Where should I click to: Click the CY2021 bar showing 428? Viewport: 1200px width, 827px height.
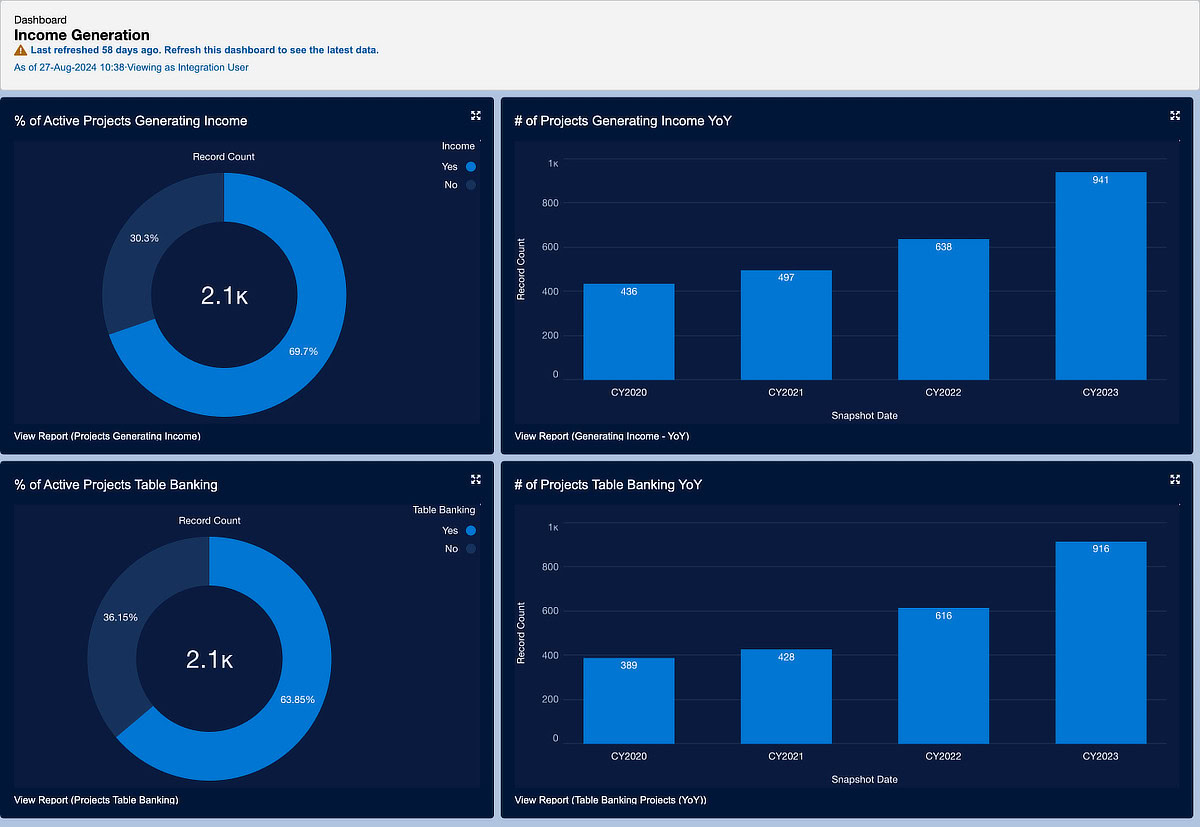[786, 697]
